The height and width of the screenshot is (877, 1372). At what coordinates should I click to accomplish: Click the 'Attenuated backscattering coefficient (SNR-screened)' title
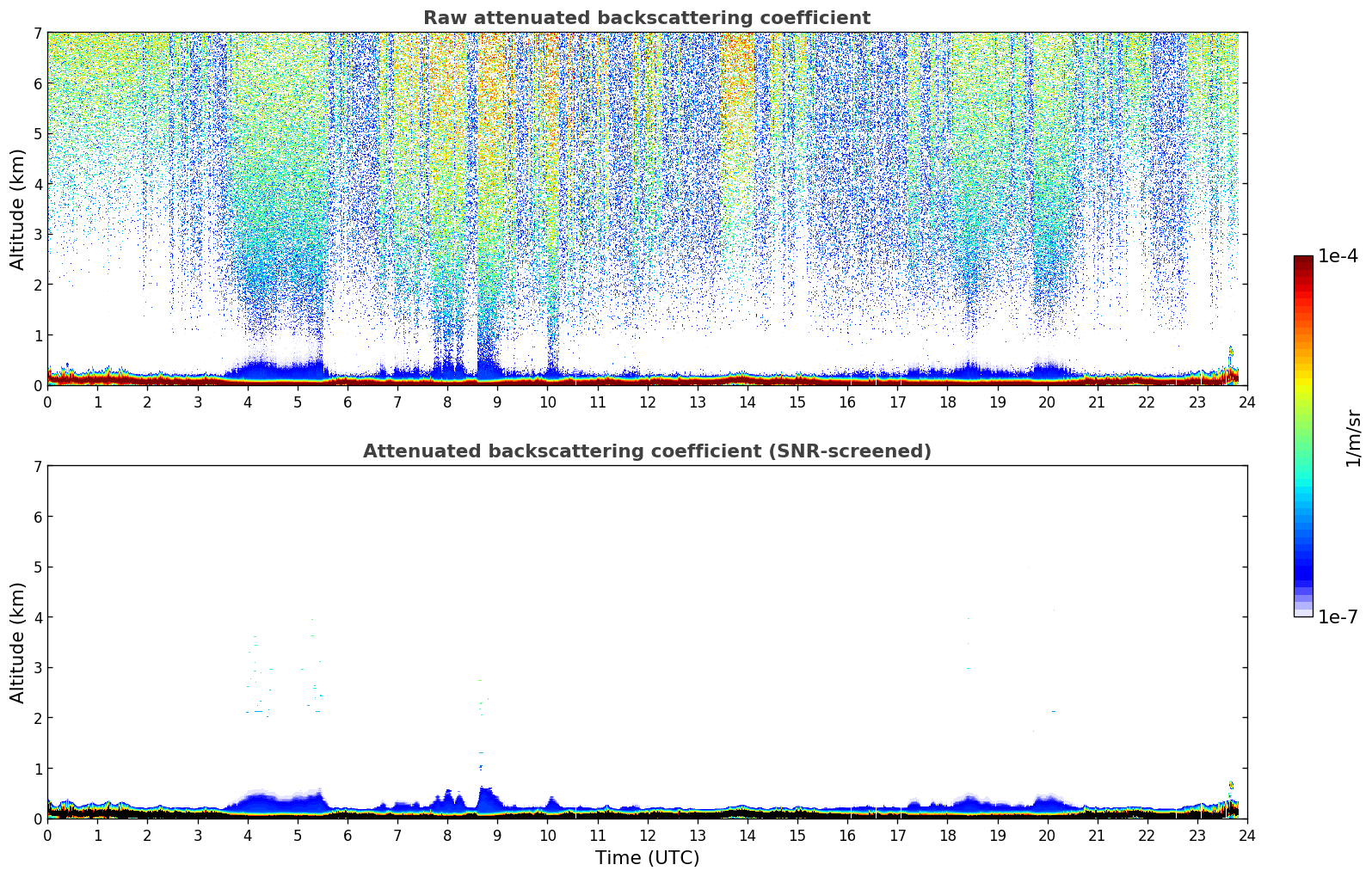click(647, 451)
